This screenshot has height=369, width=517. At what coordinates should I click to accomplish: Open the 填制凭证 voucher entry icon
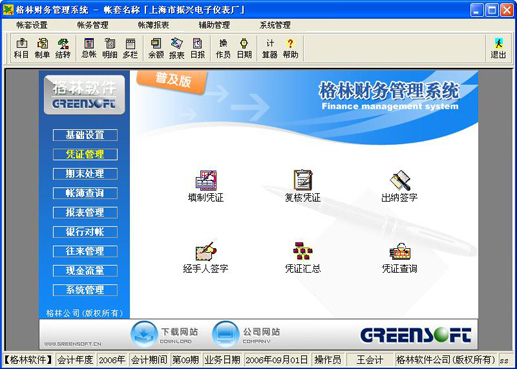(206, 186)
